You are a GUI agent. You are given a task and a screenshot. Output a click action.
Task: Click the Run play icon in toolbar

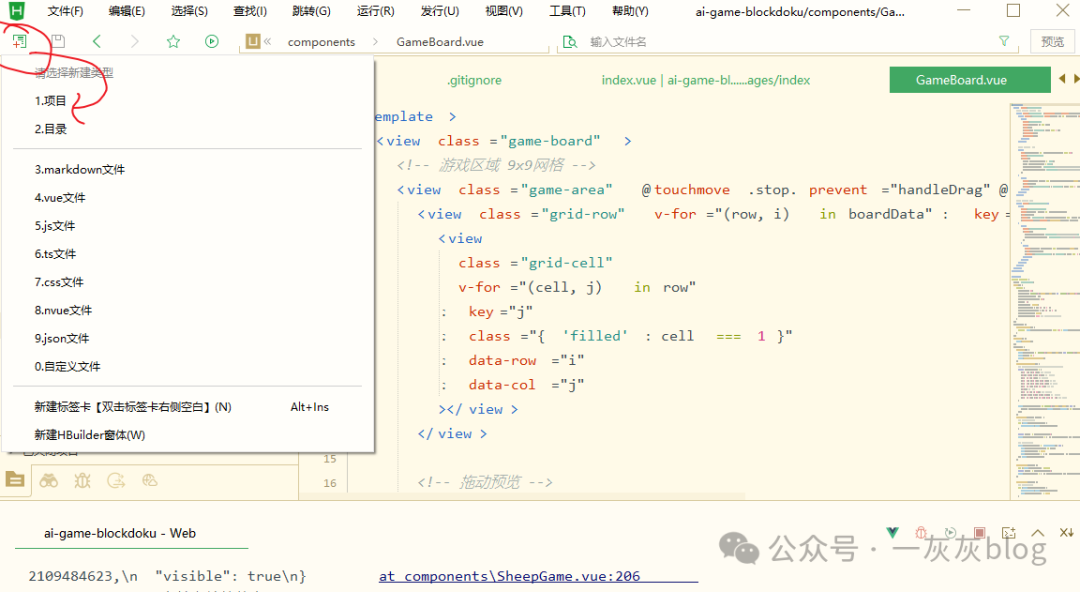click(x=212, y=42)
